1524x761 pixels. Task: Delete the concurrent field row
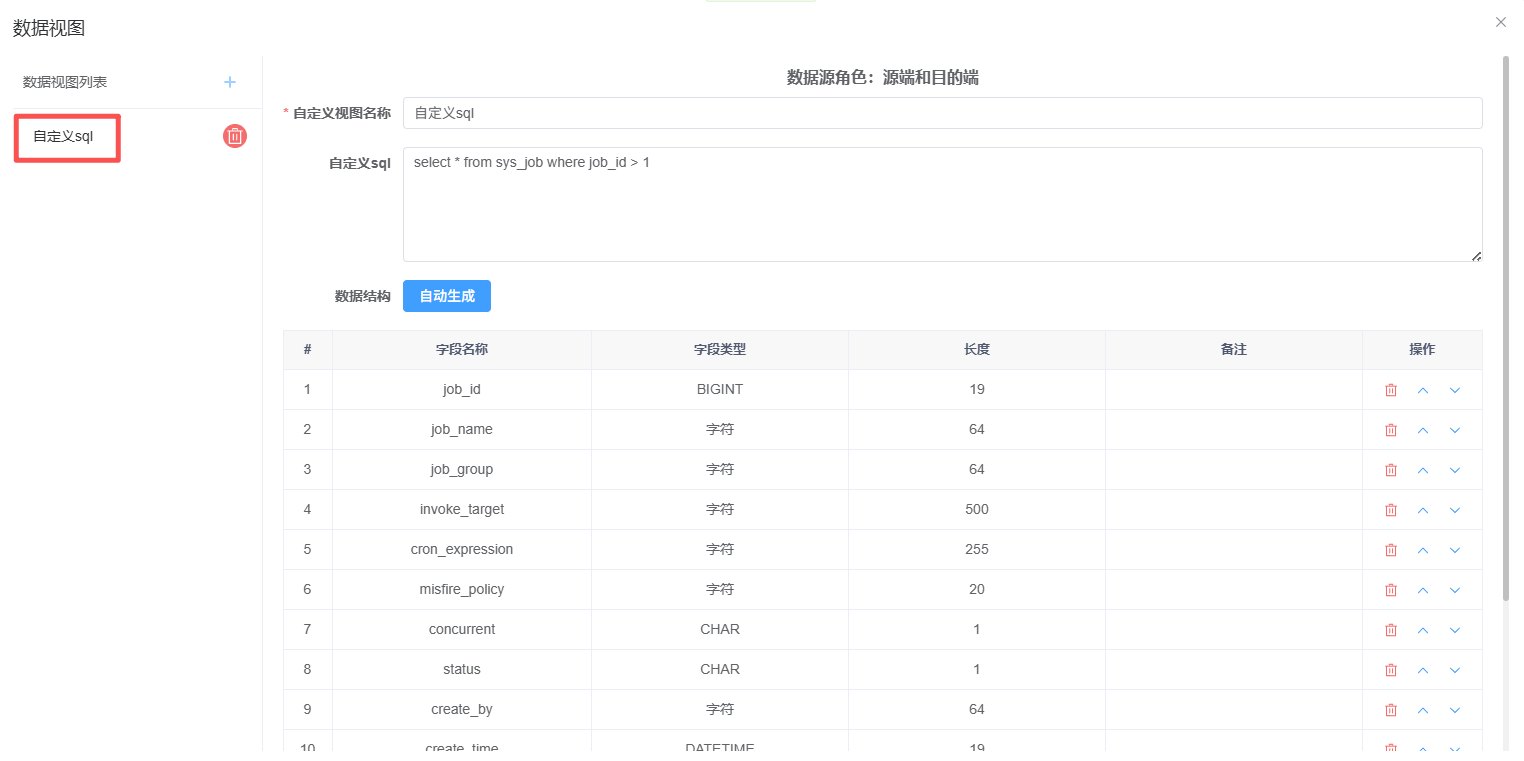click(x=1390, y=630)
